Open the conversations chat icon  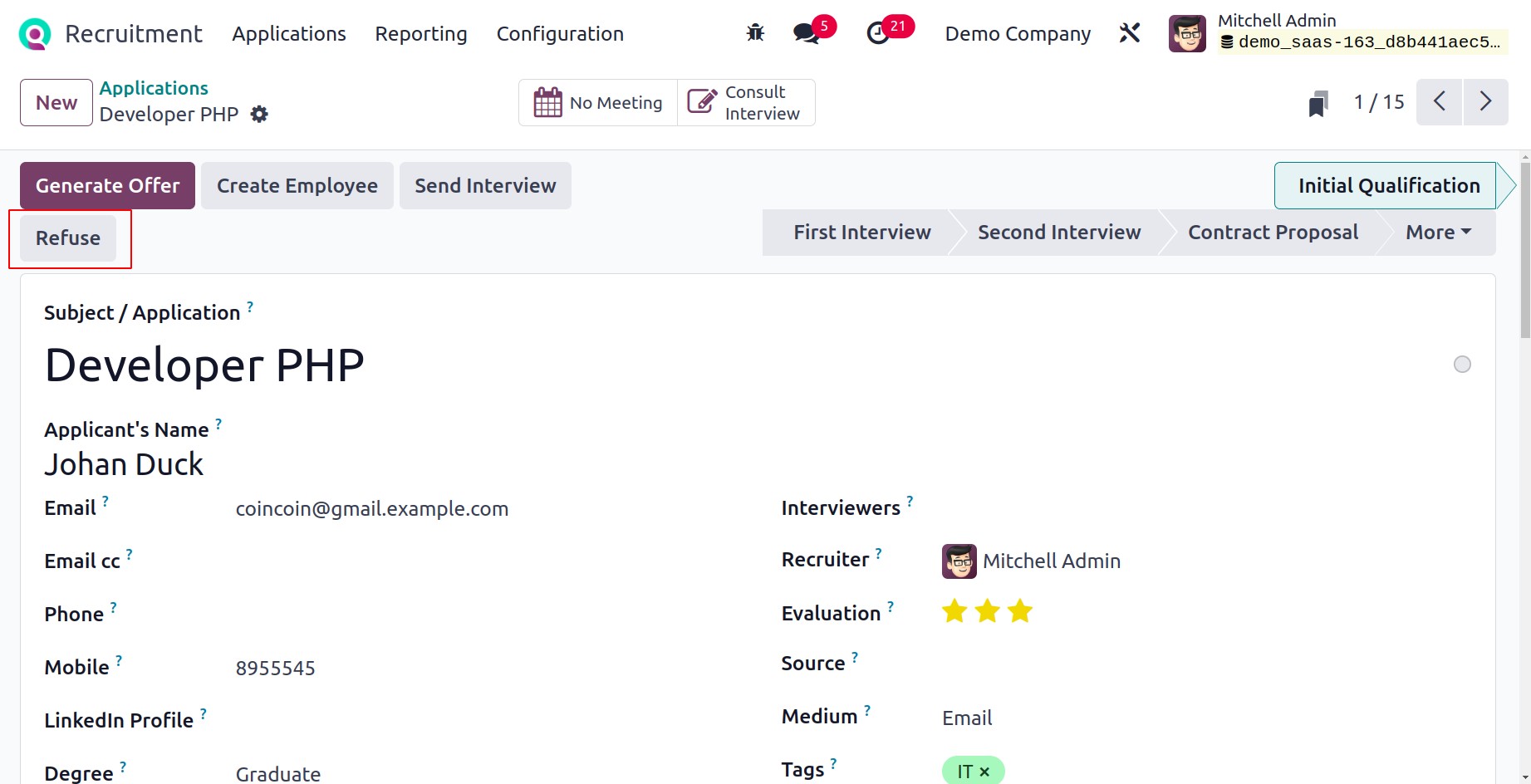coord(806,33)
